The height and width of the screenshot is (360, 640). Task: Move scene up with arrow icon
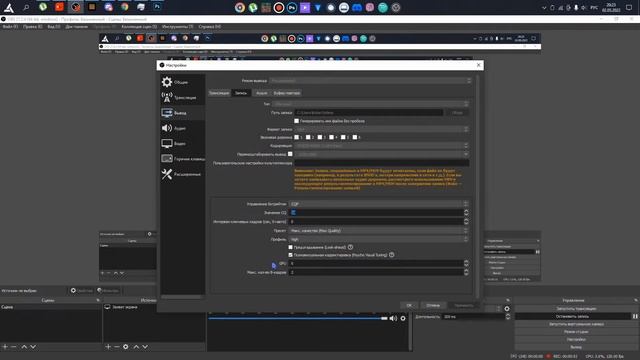pos(24,347)
